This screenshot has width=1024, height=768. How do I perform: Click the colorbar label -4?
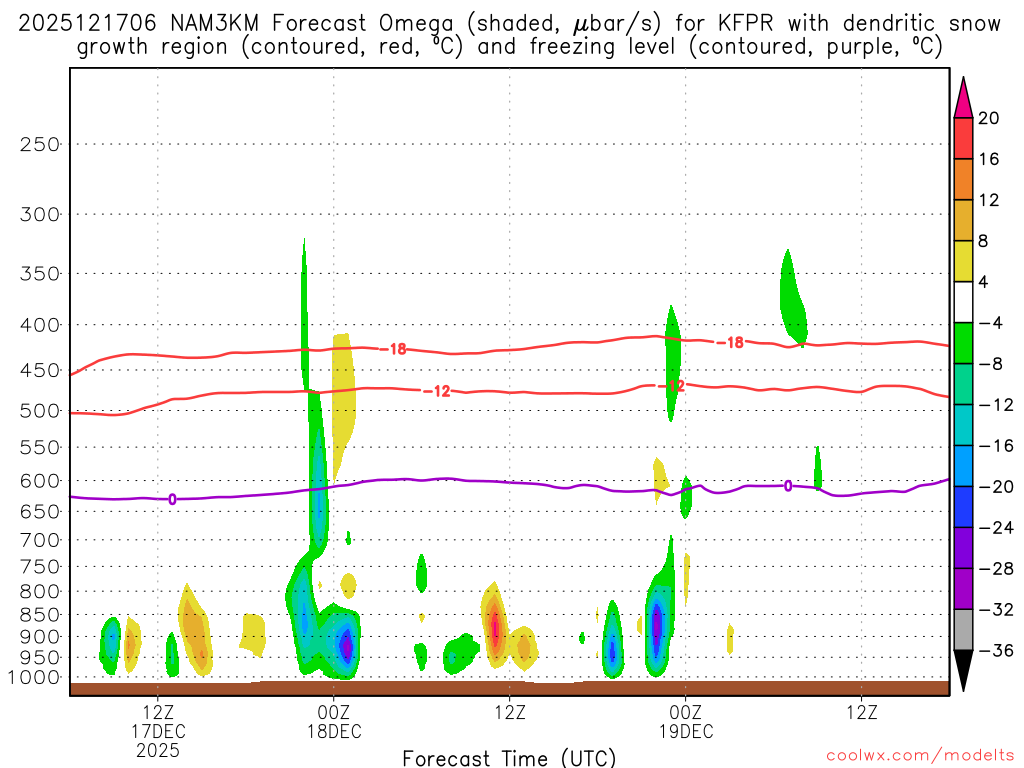click(990, 323)
